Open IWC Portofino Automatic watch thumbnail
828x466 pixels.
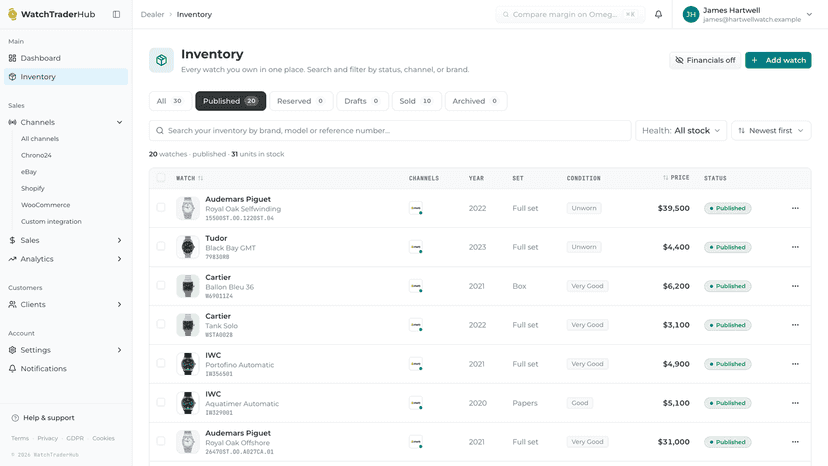coord(187,364)
